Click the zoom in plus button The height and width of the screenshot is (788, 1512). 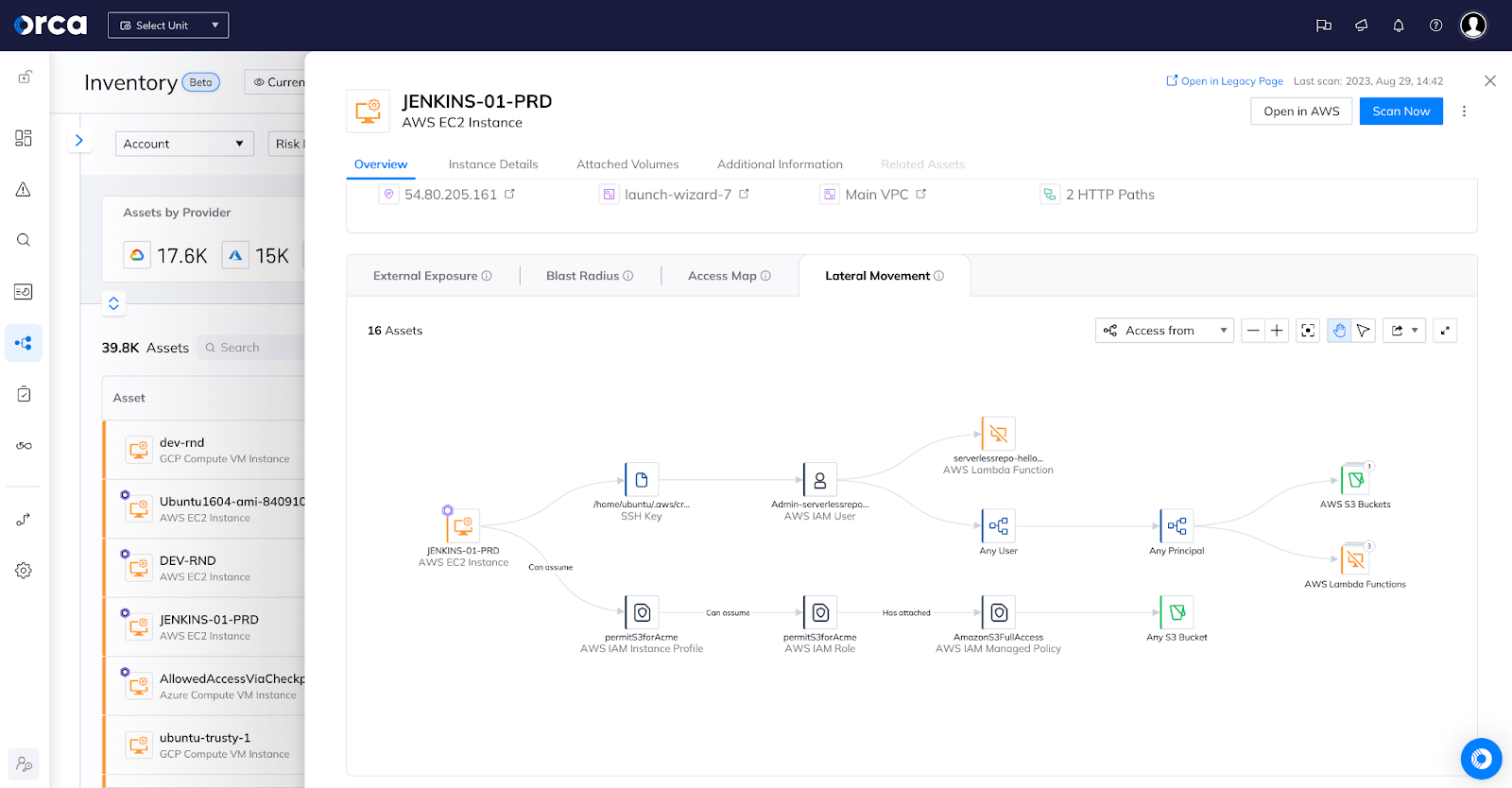click(1277, 331)
